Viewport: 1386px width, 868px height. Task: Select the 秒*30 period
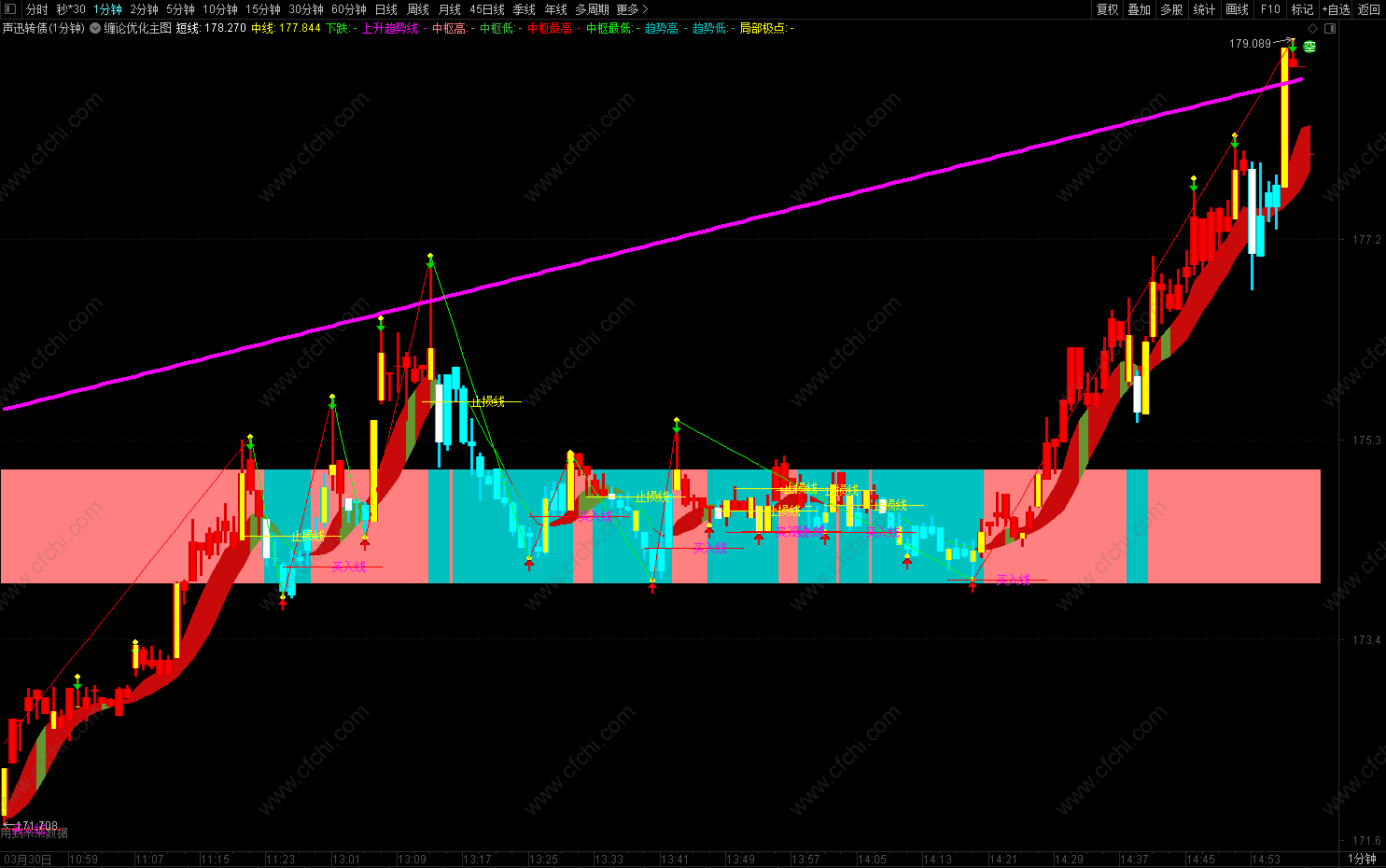pyautogui.click(x=71, y=9)
